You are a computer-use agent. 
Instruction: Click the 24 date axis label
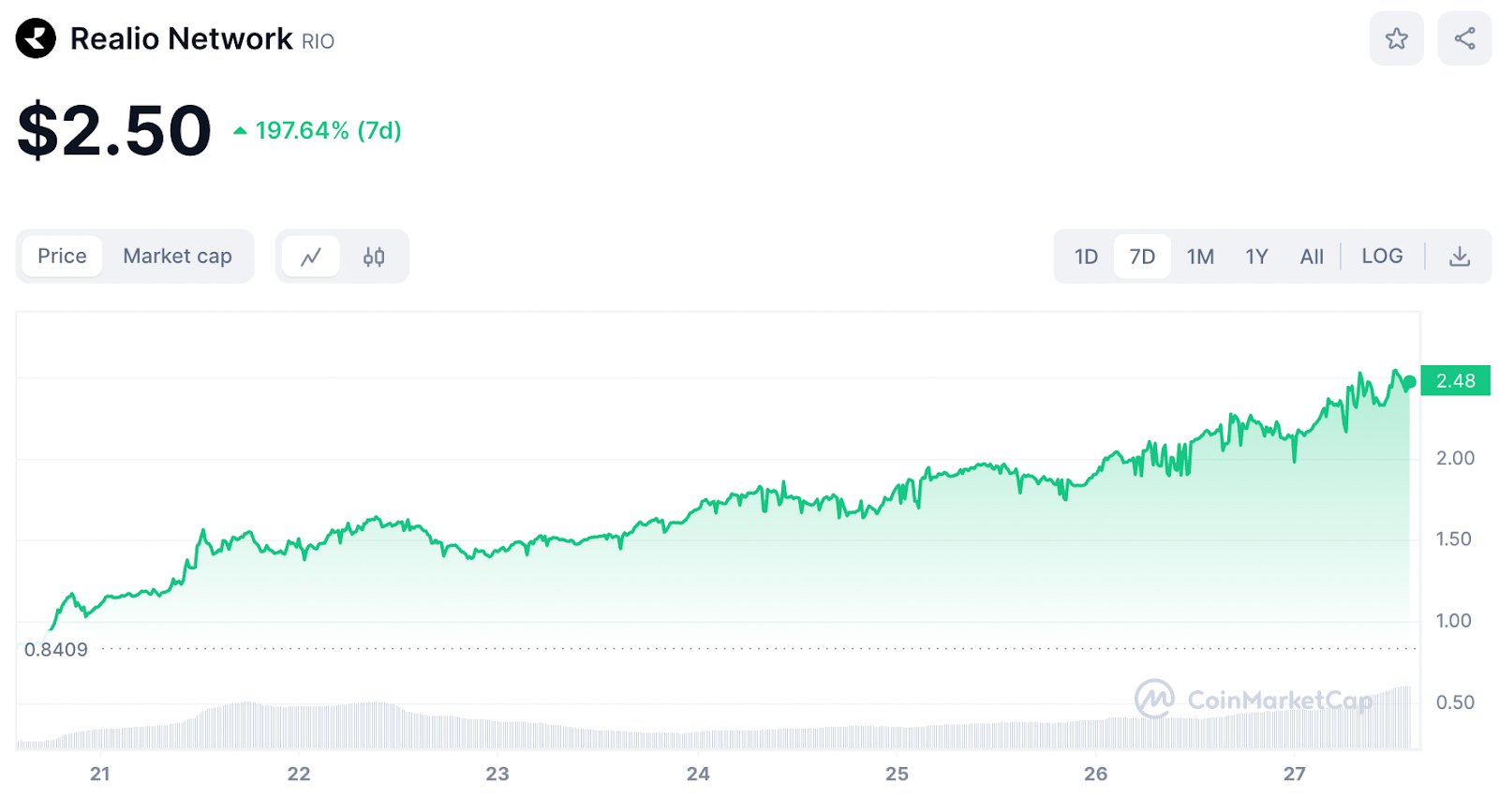[x=698, y=774]
